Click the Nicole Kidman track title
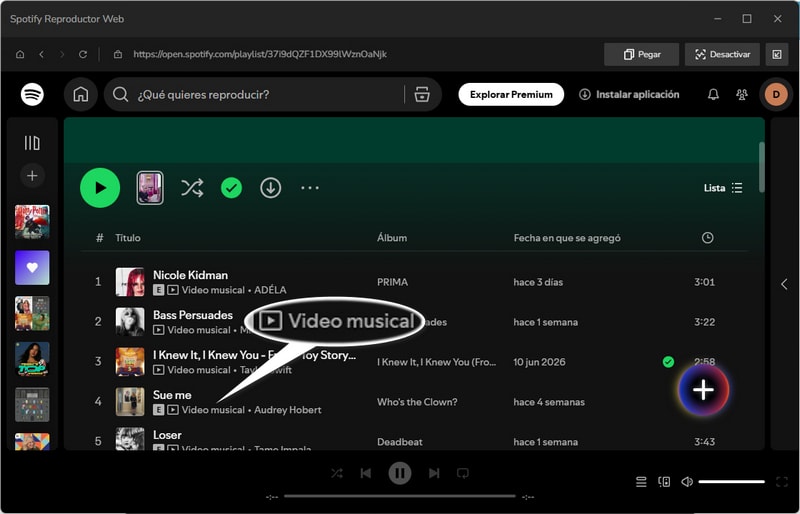The height and width of the screenshot is (514, 800). (x=190, y=275)
